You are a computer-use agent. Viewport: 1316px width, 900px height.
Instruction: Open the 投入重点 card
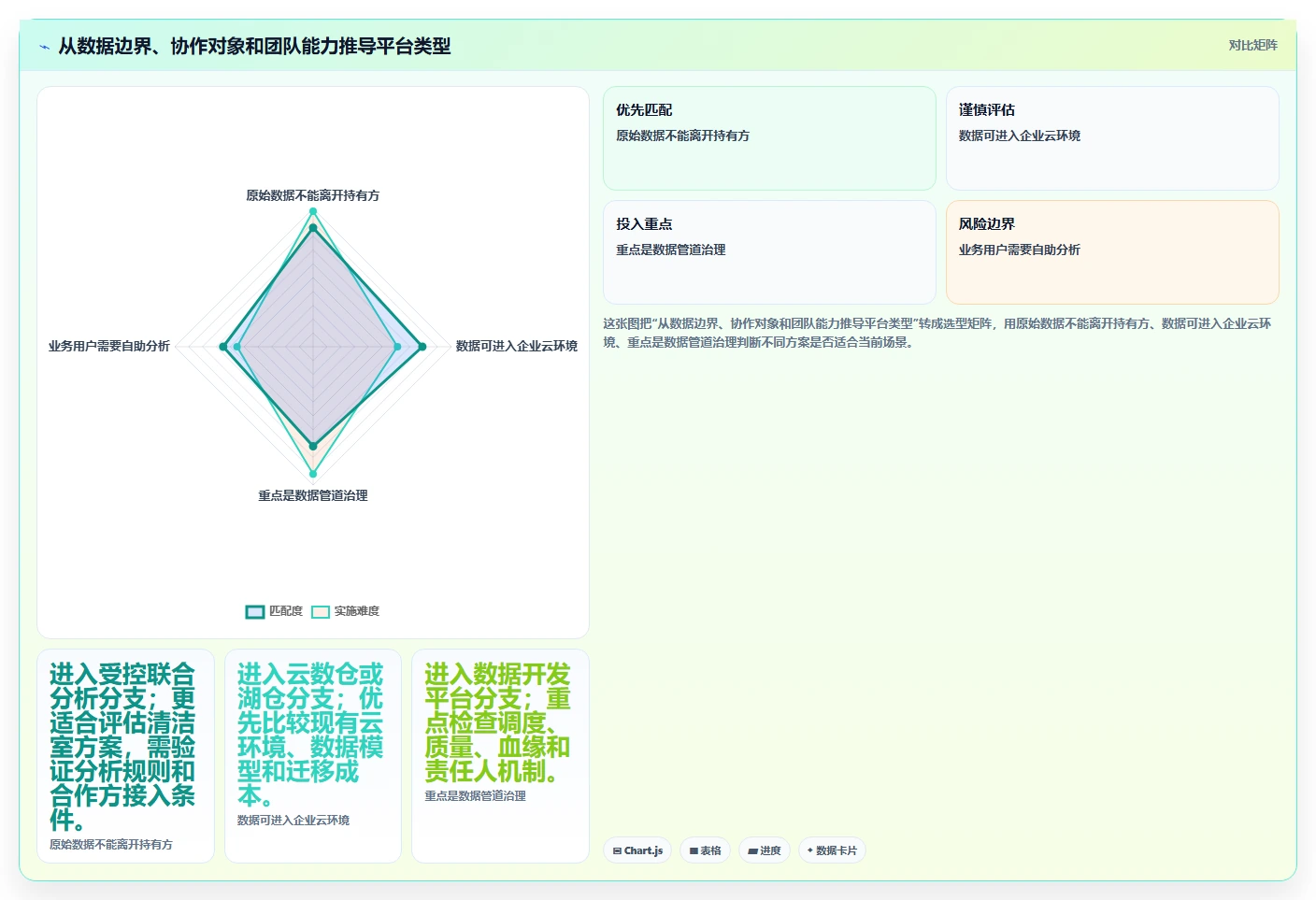769,252
